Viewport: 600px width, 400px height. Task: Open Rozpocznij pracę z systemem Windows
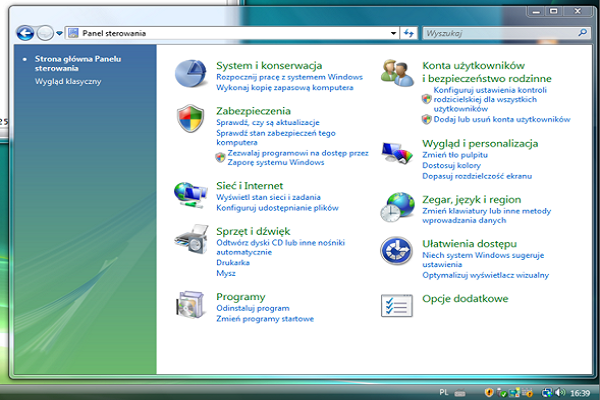click(289, 77)
